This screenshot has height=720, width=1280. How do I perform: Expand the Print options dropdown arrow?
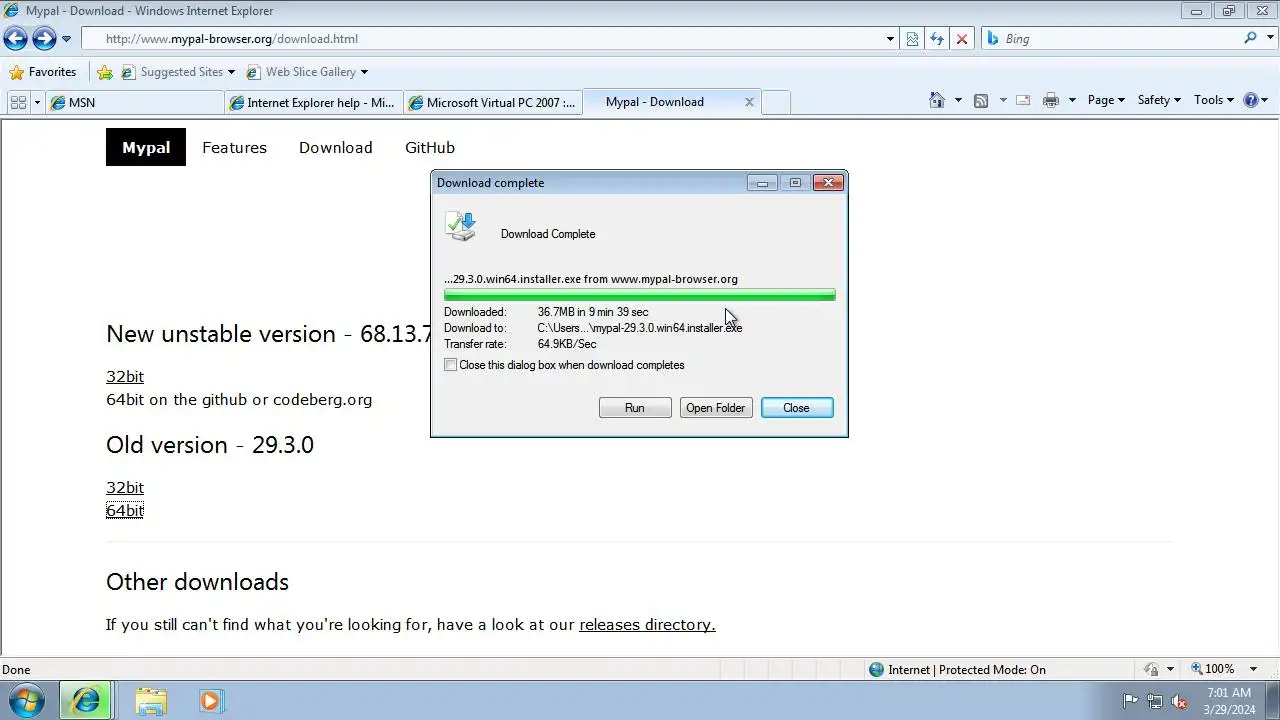coord(1072,100)
